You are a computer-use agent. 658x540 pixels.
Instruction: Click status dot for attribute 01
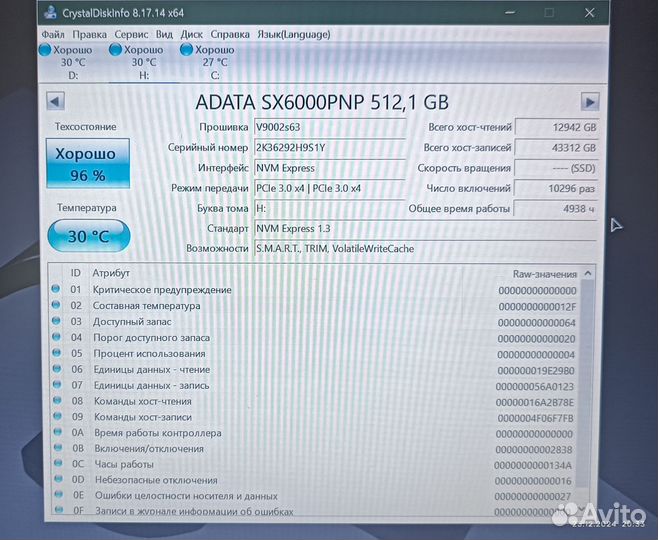pos(55,289)
